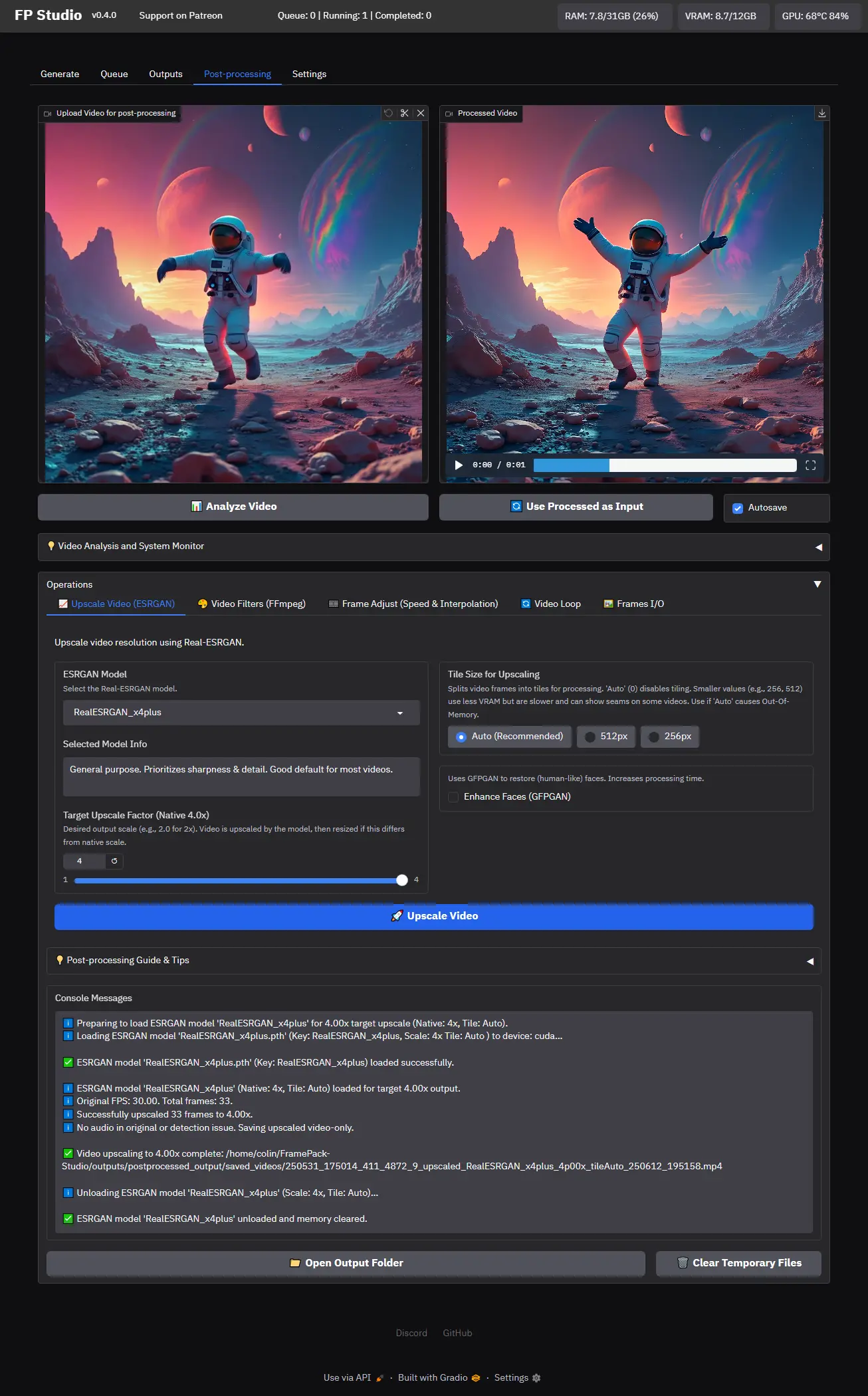868x1396 pixels.
Task: Open the ESRGAN Model dropdown
Action: [241, 713]
